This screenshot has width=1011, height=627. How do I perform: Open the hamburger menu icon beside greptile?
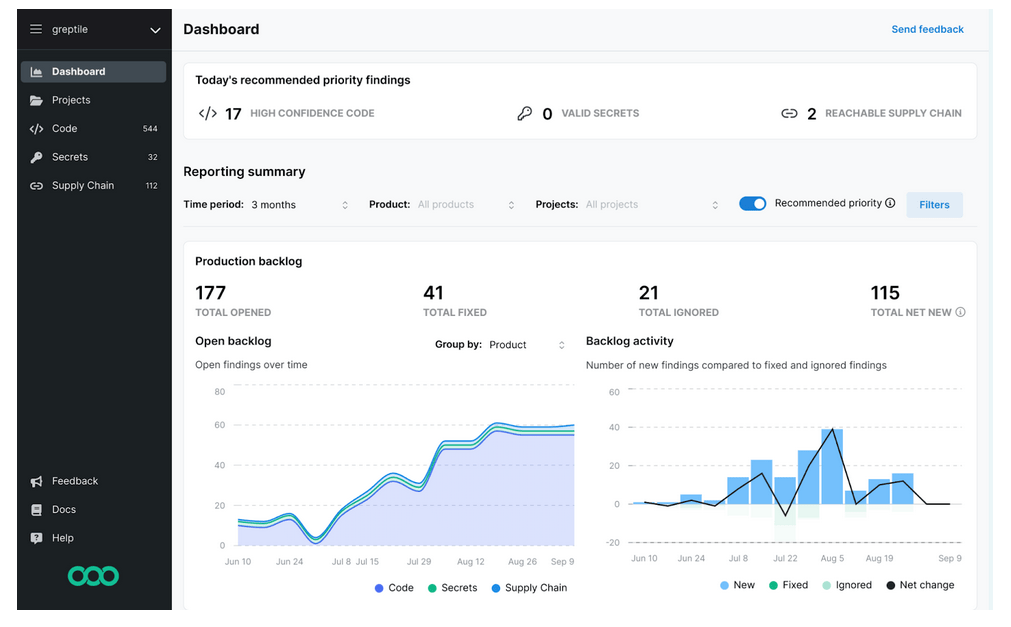pyautogui.click(x=36, y=29)
